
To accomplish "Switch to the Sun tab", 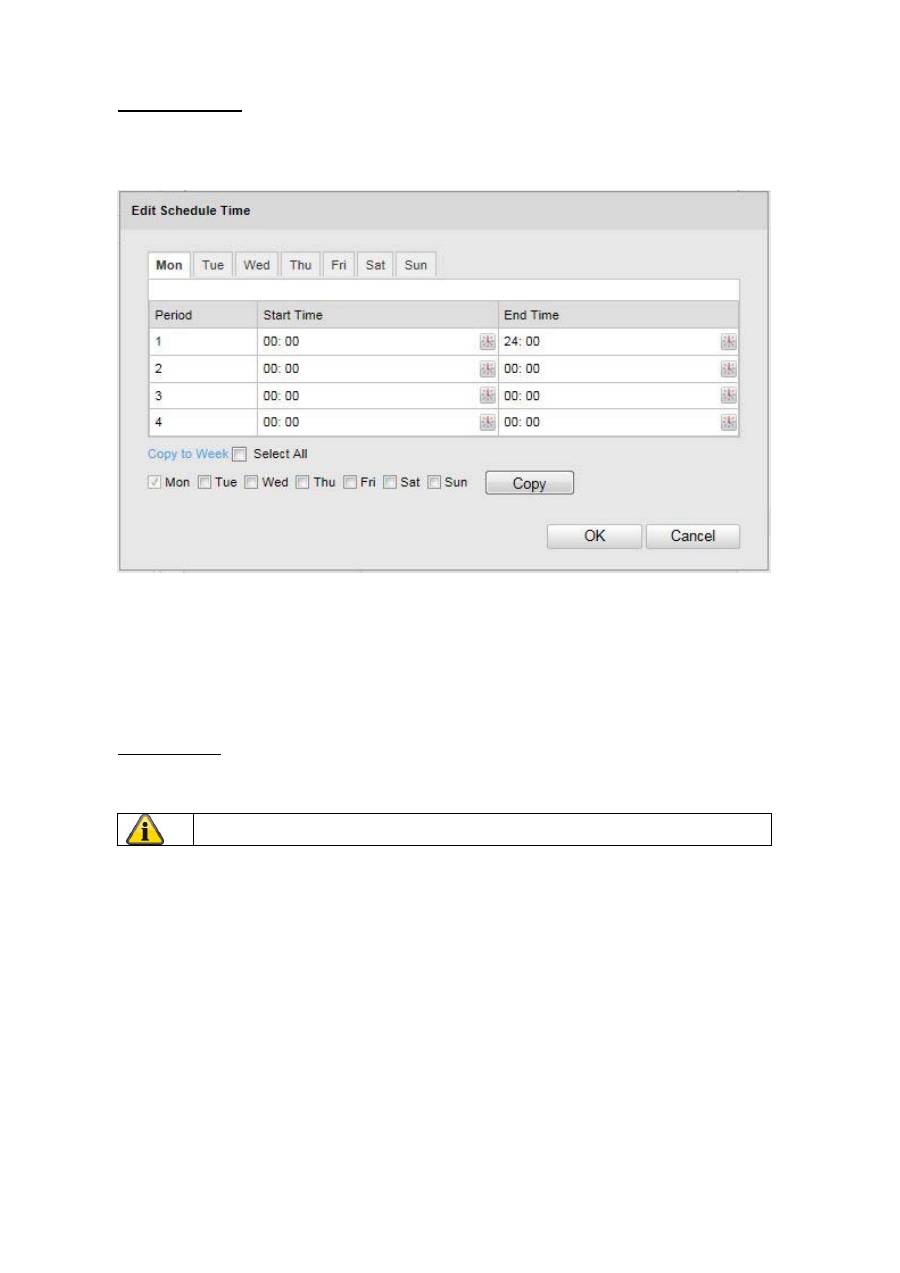I will [x=415, y=265].
